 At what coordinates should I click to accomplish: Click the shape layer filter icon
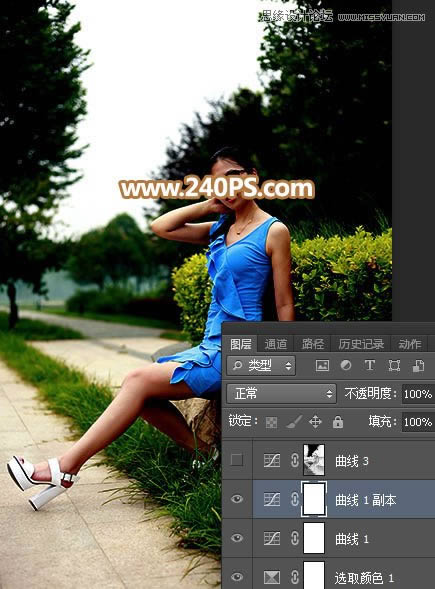[x=394, y=365]
